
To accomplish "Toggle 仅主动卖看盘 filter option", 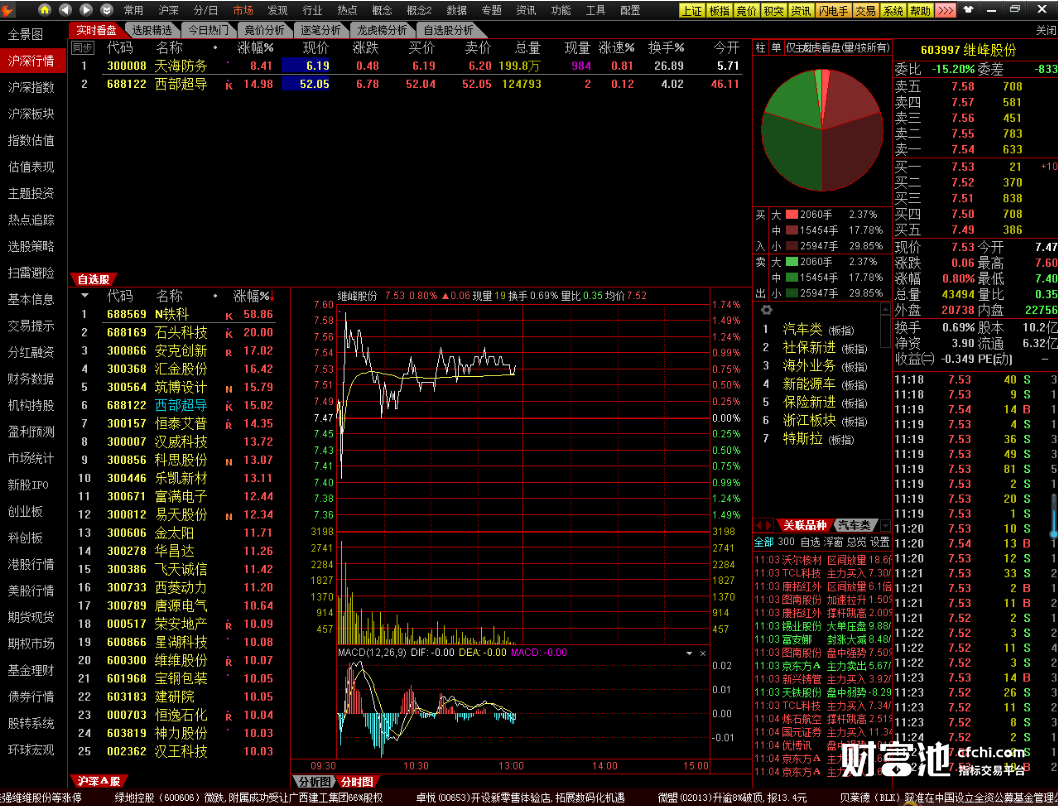I will click(x=837, y=48).
